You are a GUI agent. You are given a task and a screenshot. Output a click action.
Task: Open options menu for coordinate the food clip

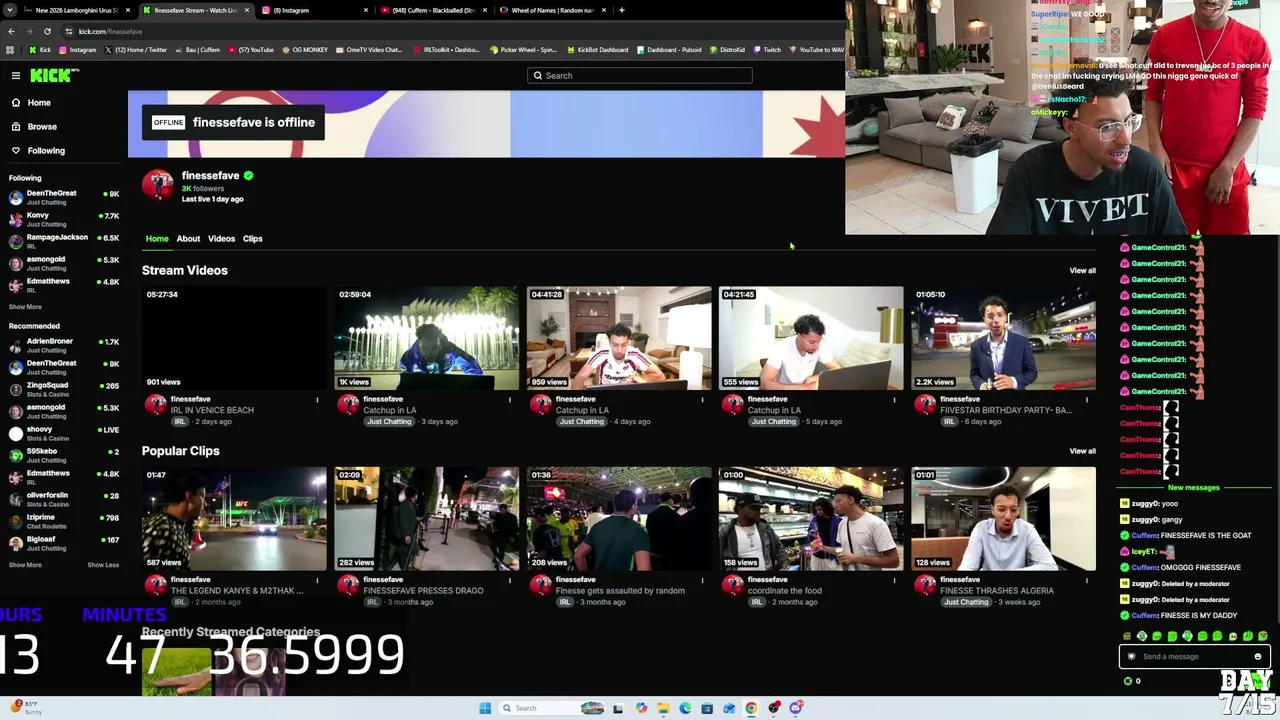pyautogui.click(x=894, y=580)
